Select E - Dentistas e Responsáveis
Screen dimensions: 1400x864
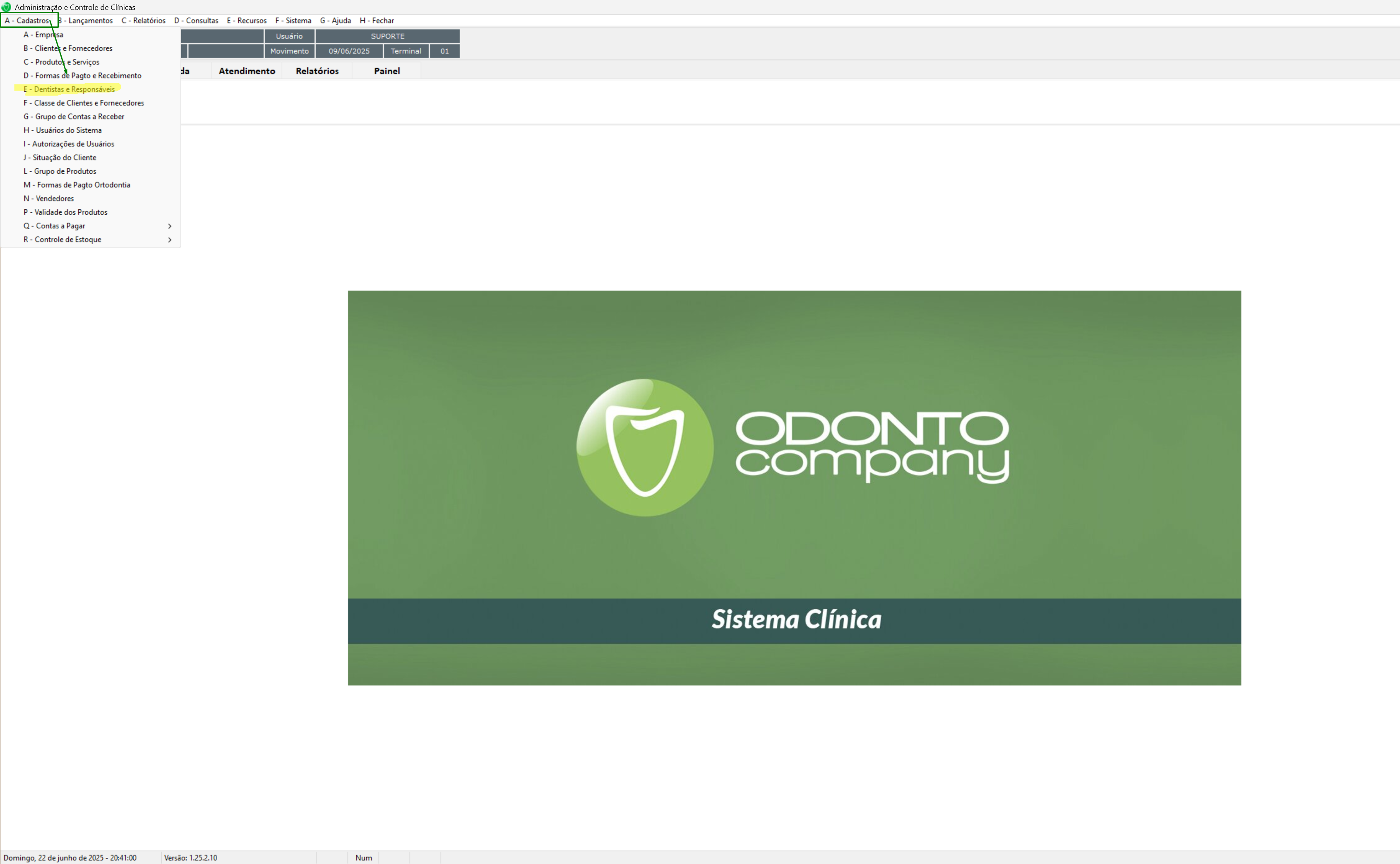[69, 89]
